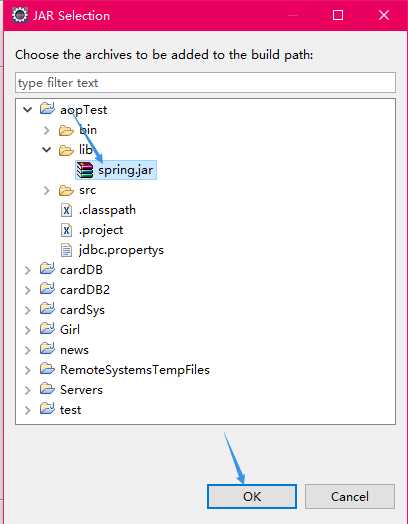This screenshot has height=524, width=408.
Task: Expand the cardDB project
Action: [28, 270]
